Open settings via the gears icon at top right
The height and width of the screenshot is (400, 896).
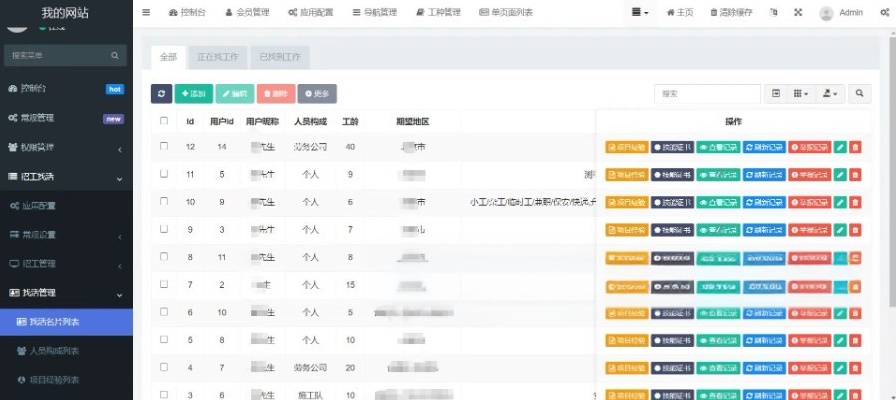[x=885, y=13]
